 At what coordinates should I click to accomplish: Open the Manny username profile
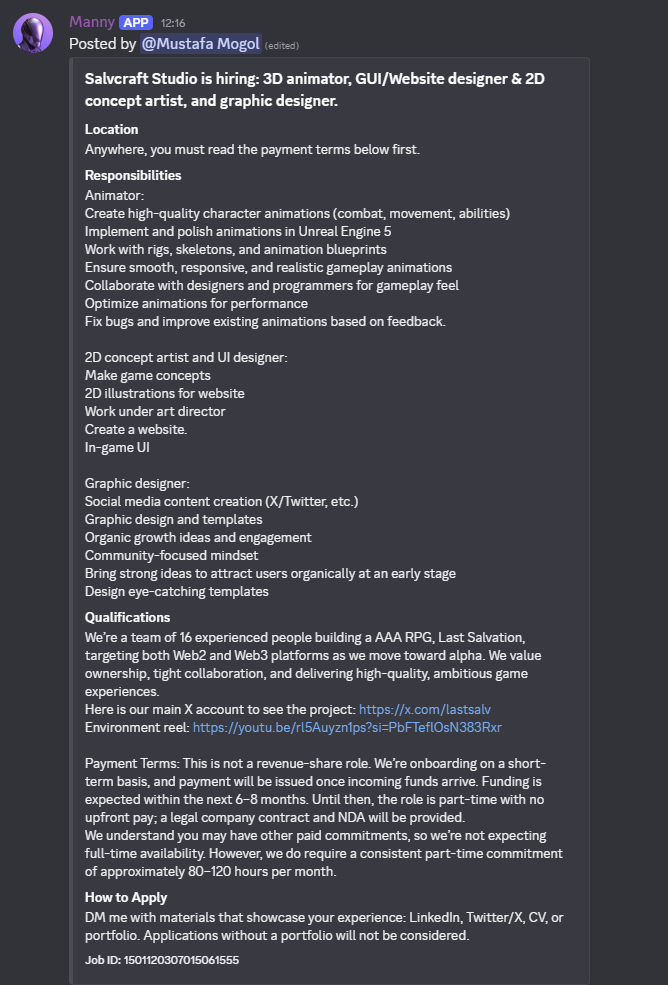(92, 22)
